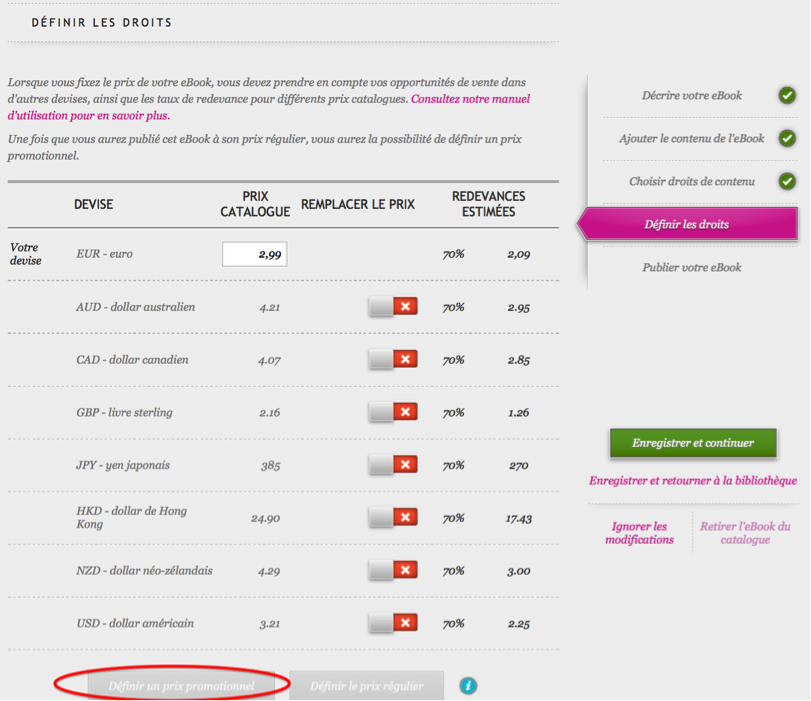The width and height of the screenshot is (811, 701).
Task: Toggle price override for HKD dollar de Hong Kong
Action: pyautogui.click(x=393, y=518)
